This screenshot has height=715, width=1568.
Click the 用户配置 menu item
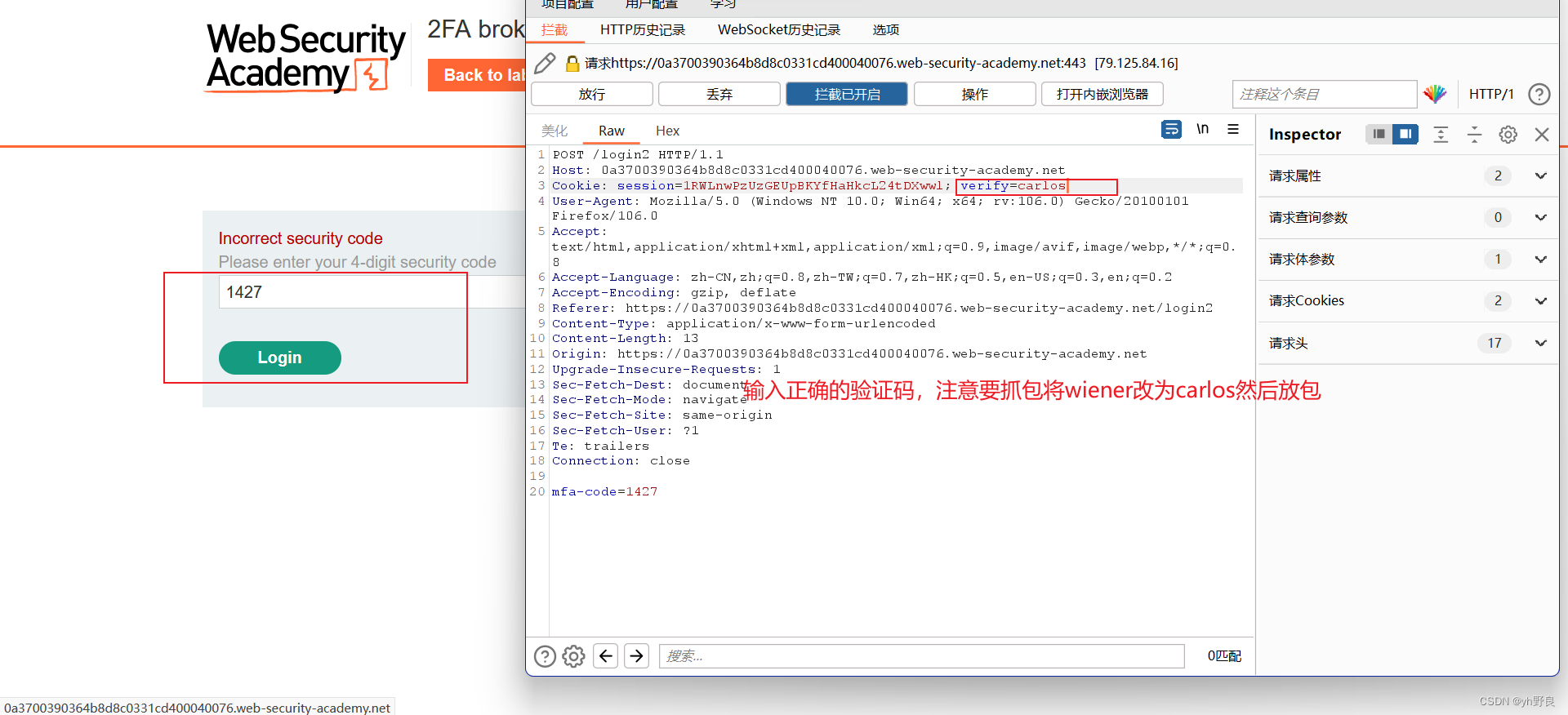tap(651, 4)
